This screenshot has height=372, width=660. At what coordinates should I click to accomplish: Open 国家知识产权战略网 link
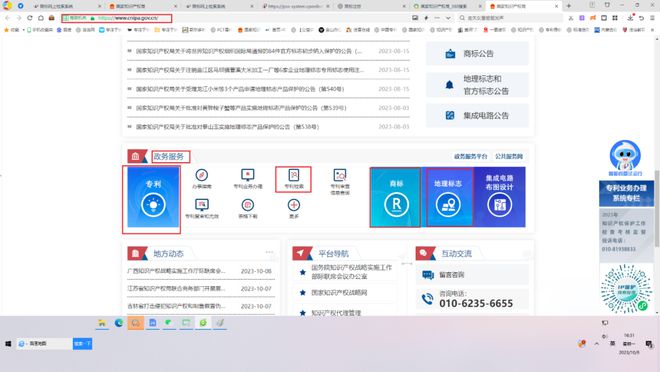pyautogui.click(x=339, y=292)
